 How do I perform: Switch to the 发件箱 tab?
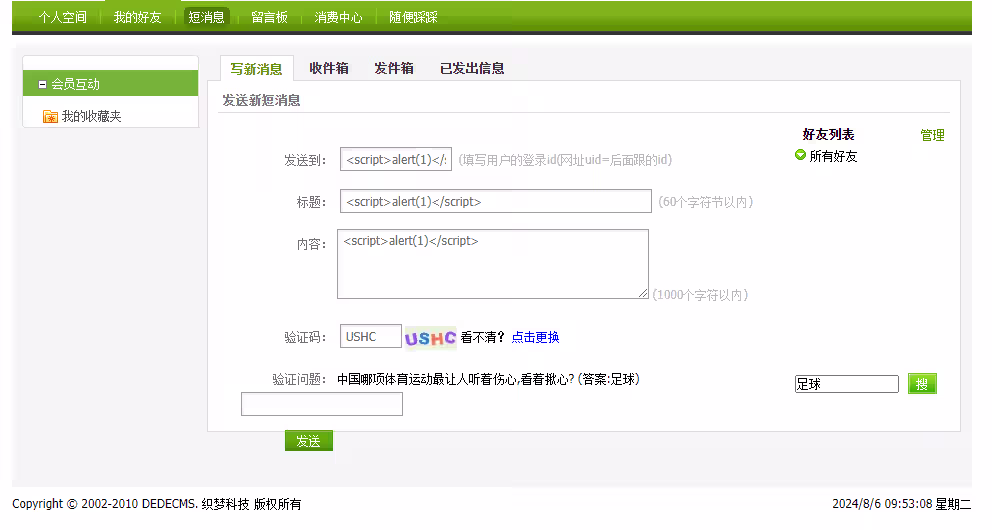394,68
